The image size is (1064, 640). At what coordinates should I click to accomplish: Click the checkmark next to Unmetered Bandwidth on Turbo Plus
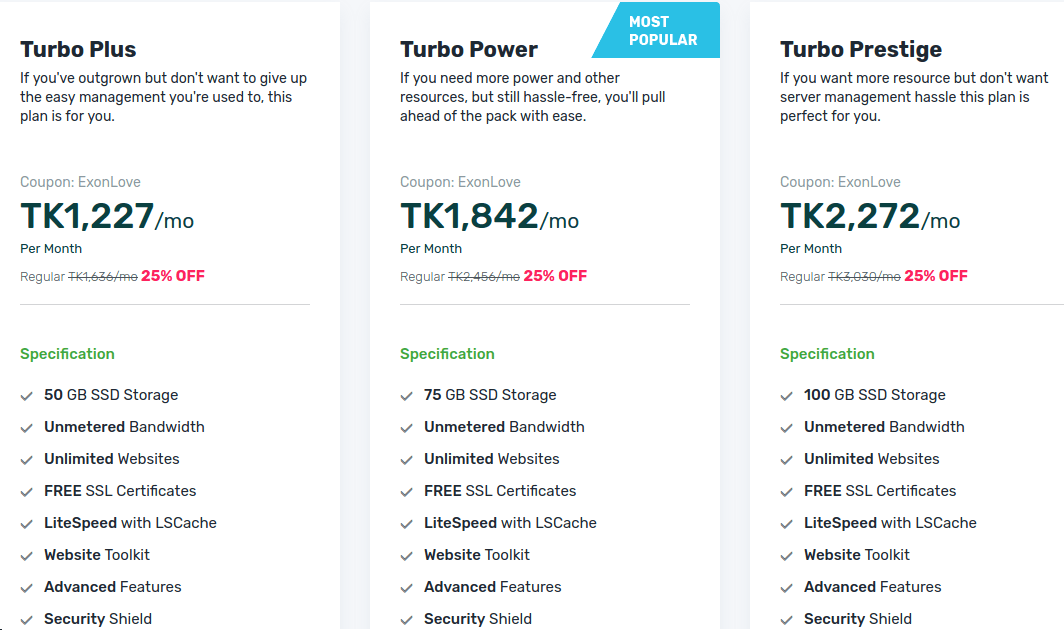[27, 427]
